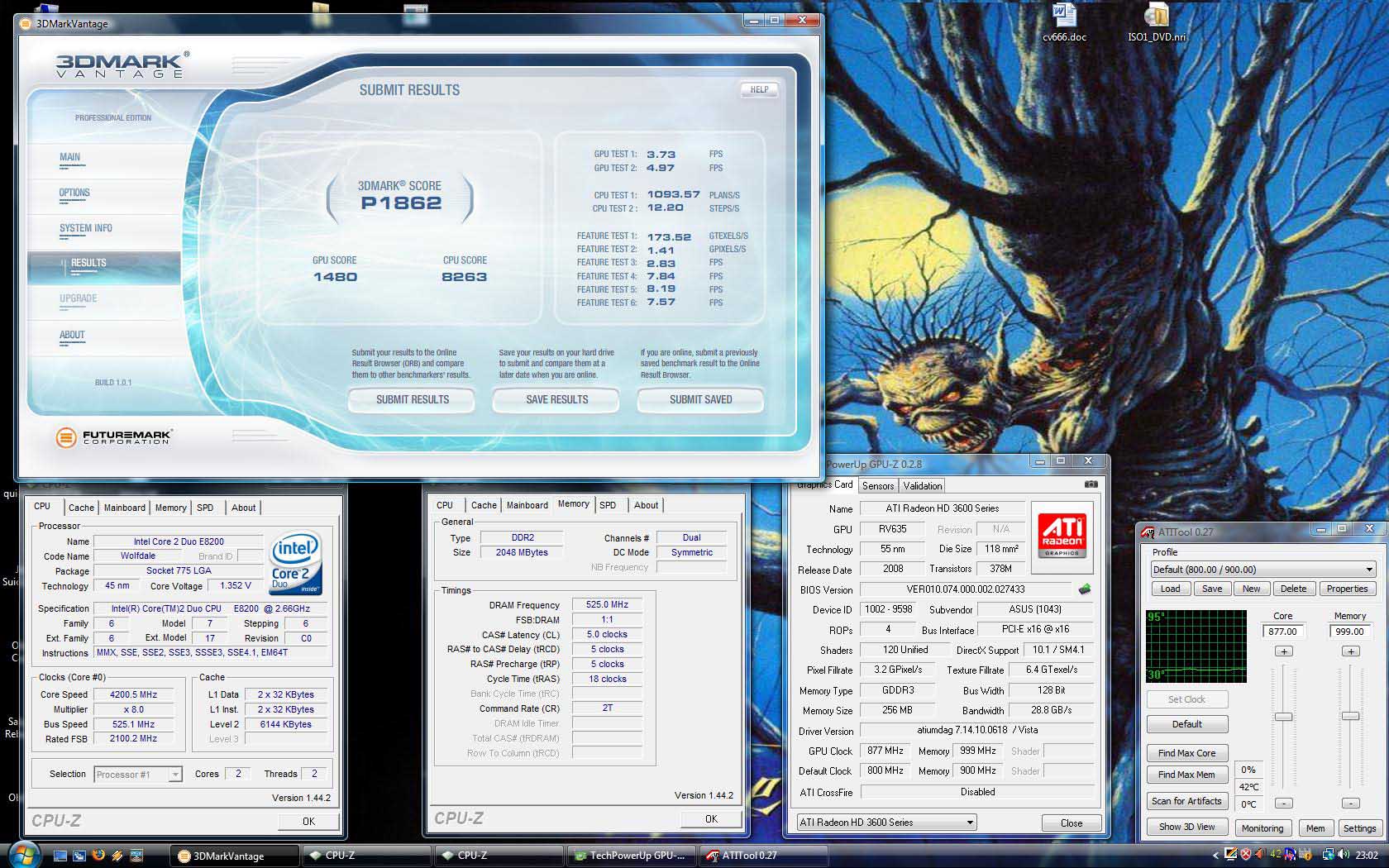Click Find Max Core button
The image size is (1389, 868).
tap(1186, 753)
